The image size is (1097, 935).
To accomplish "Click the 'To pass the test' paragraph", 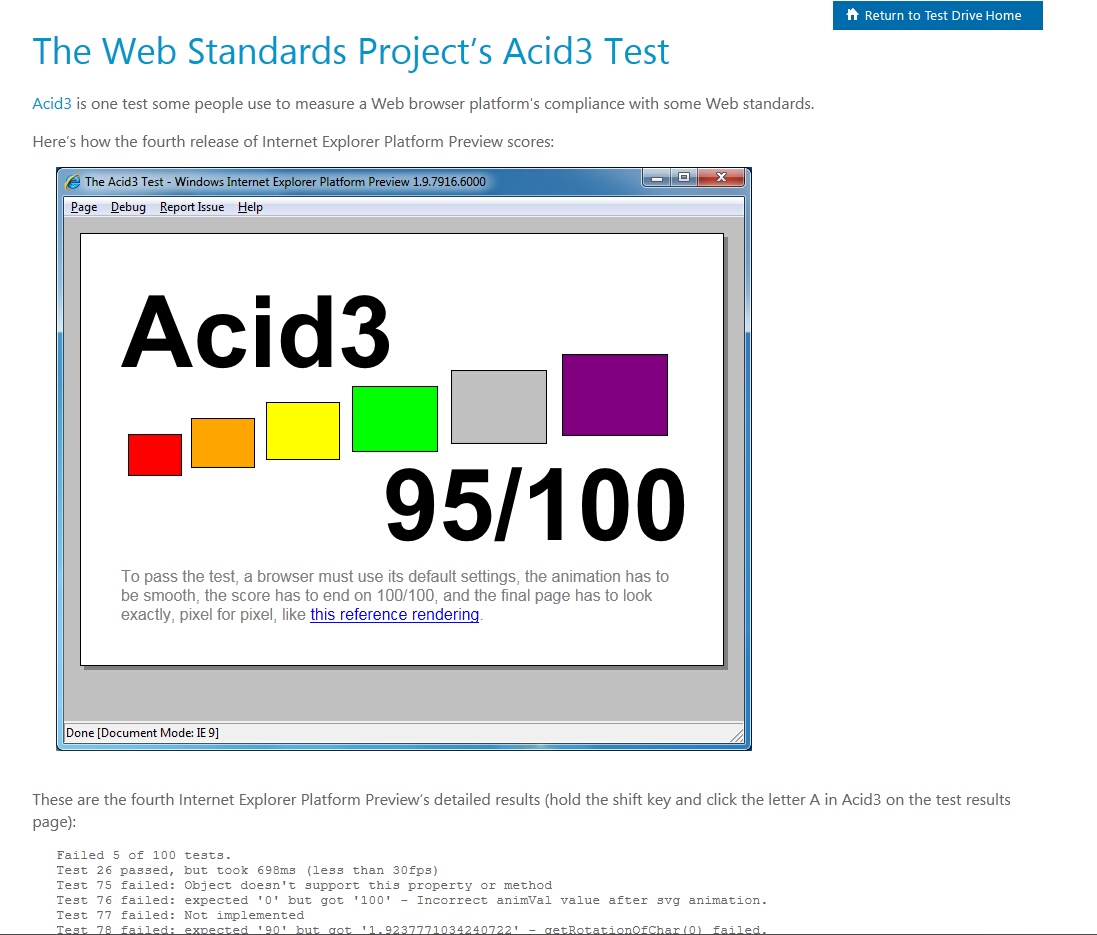I will point(395,596).
